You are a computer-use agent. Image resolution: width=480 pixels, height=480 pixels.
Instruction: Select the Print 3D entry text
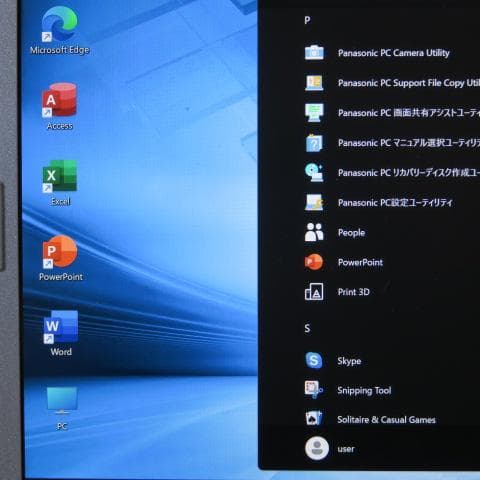coord(354,292)
